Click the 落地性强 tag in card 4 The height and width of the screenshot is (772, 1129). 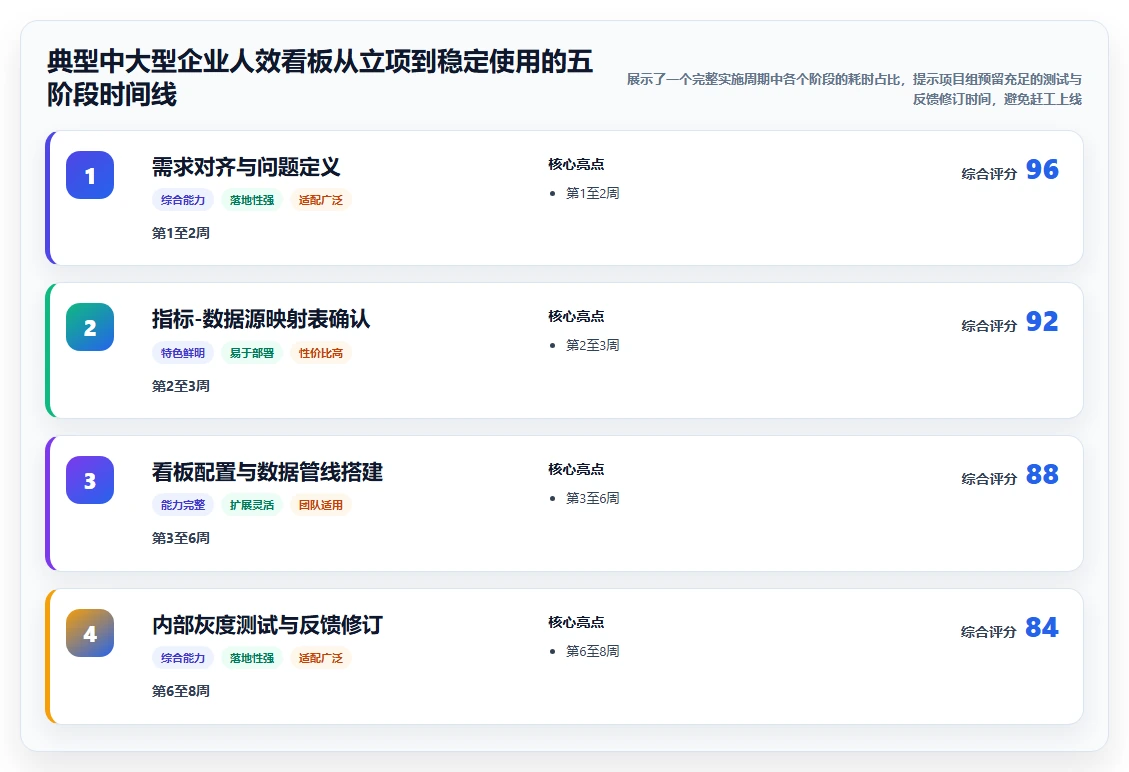coord(252,658)
